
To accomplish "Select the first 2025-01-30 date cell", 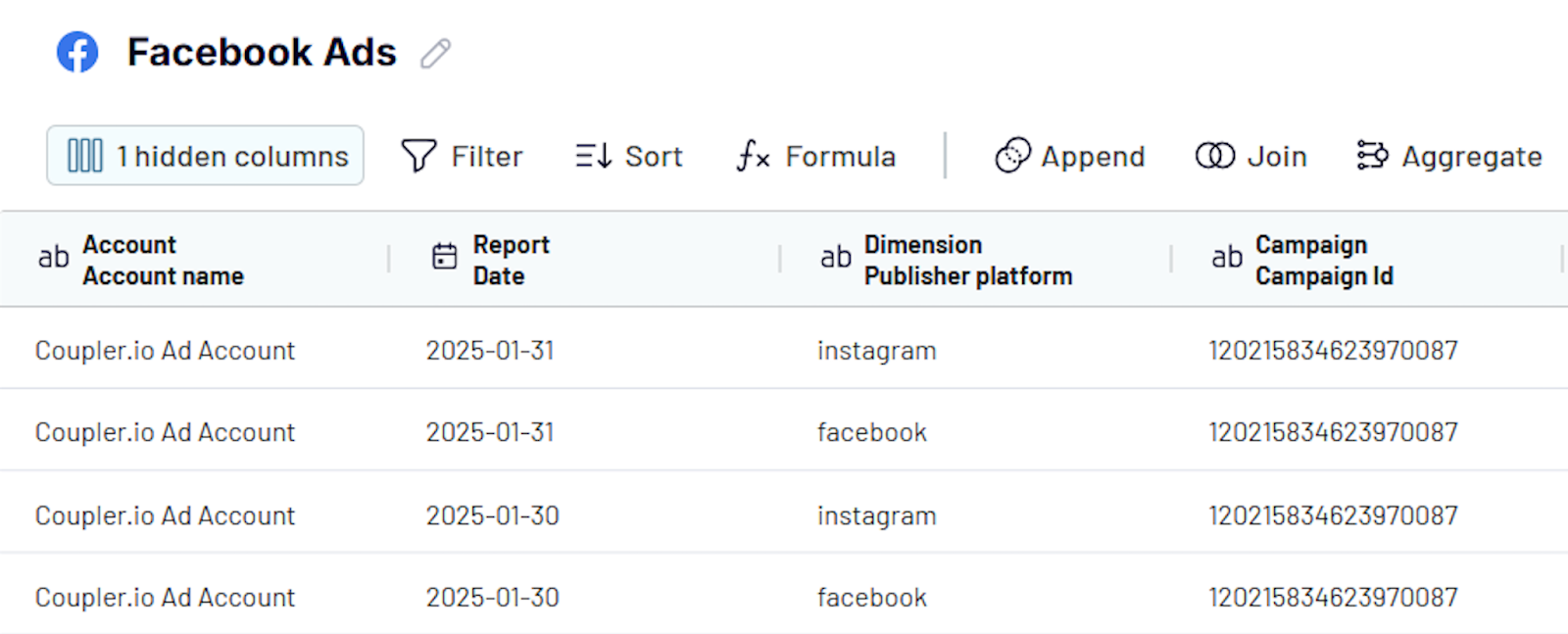I will 492,515.
